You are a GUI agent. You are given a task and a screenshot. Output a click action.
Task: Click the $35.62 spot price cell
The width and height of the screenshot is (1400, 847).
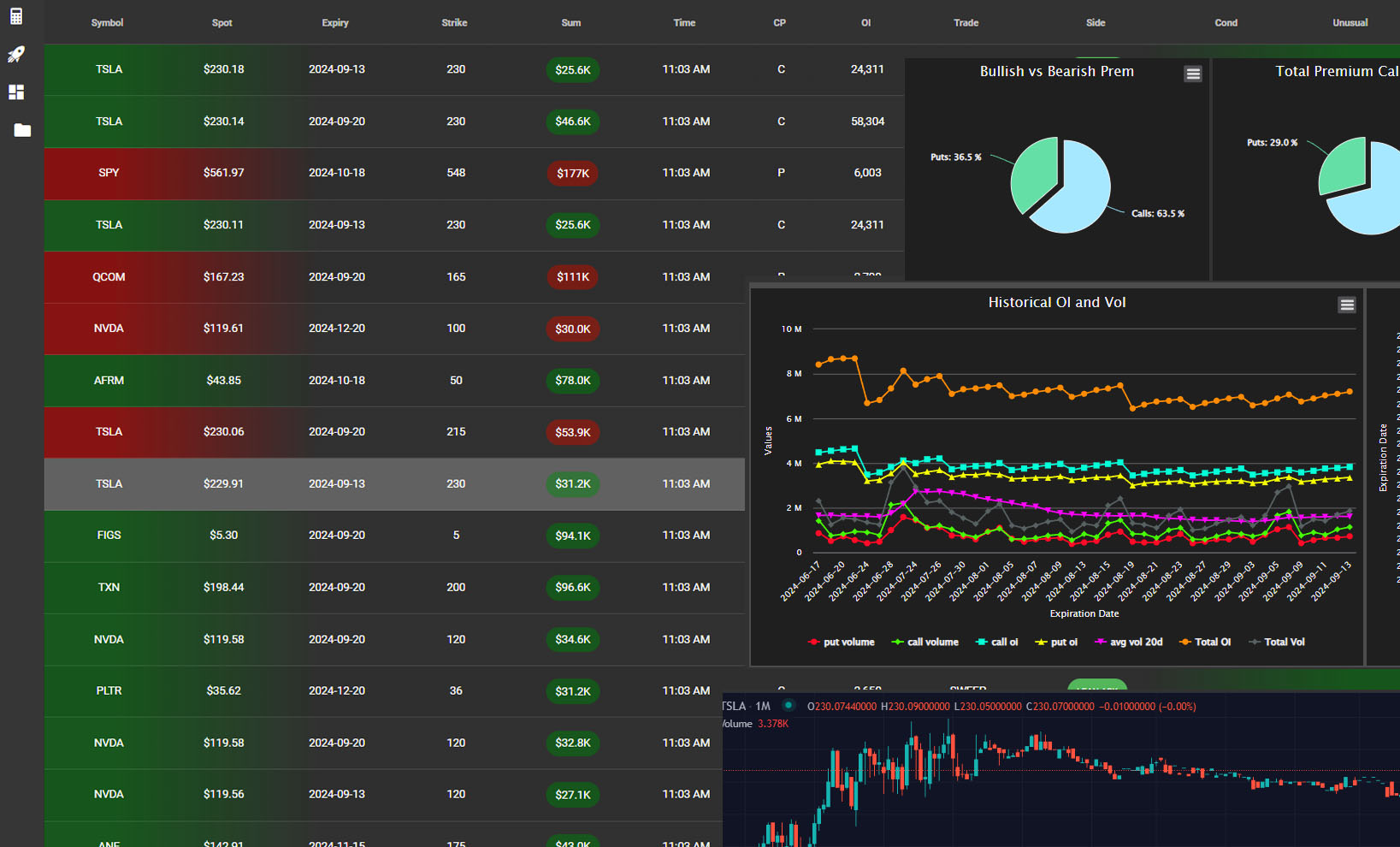(223, 691)
